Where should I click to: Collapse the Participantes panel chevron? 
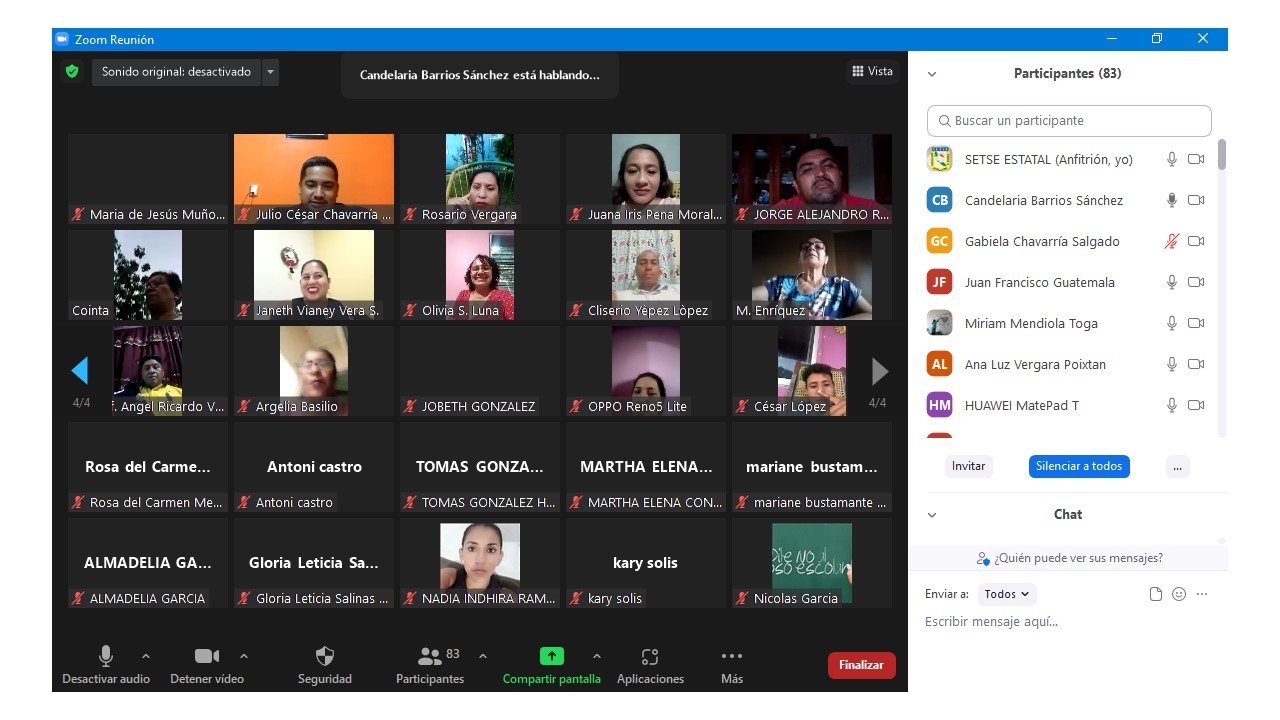click(932, 74)
